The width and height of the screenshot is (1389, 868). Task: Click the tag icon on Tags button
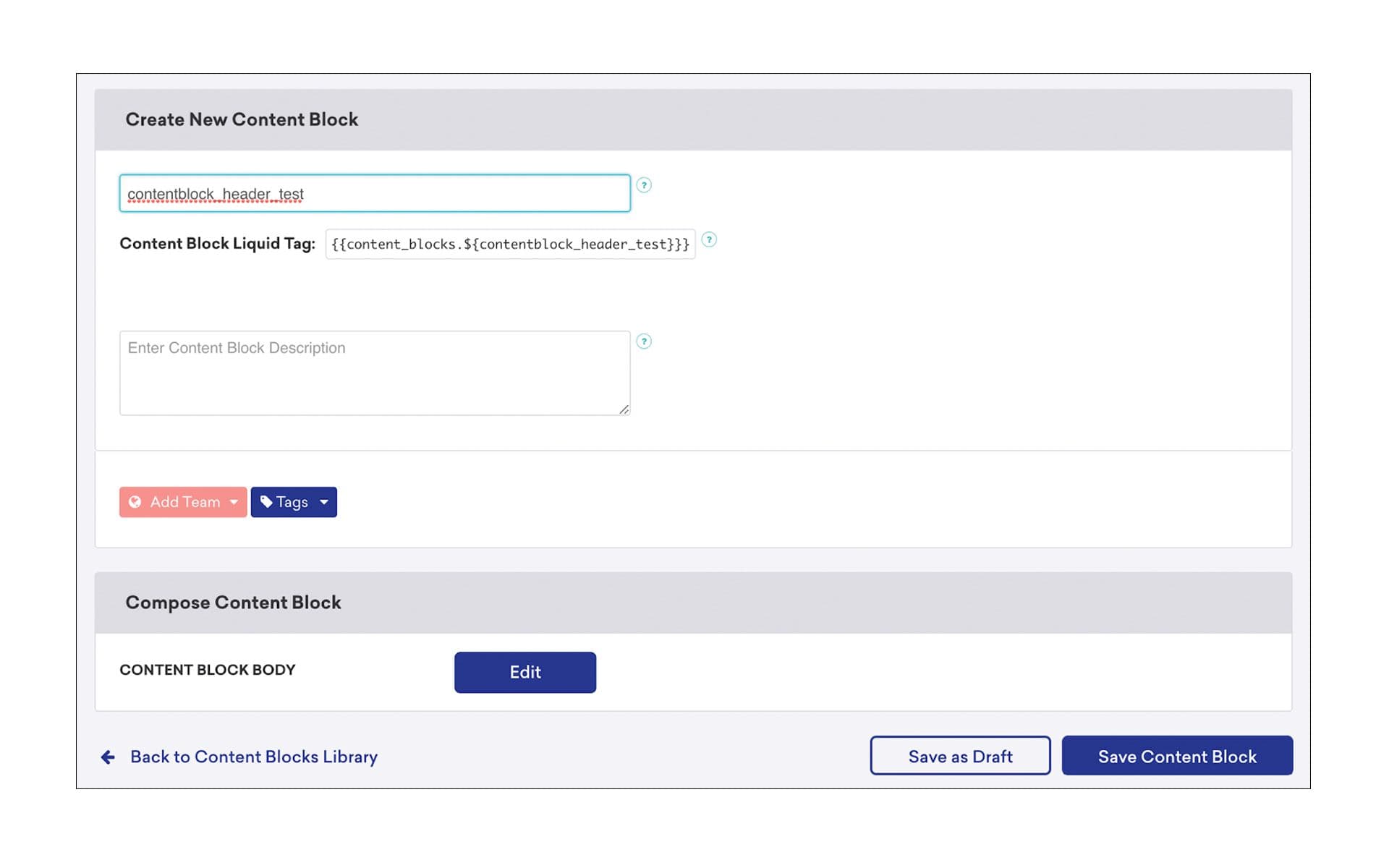click(x=266, y=502)
